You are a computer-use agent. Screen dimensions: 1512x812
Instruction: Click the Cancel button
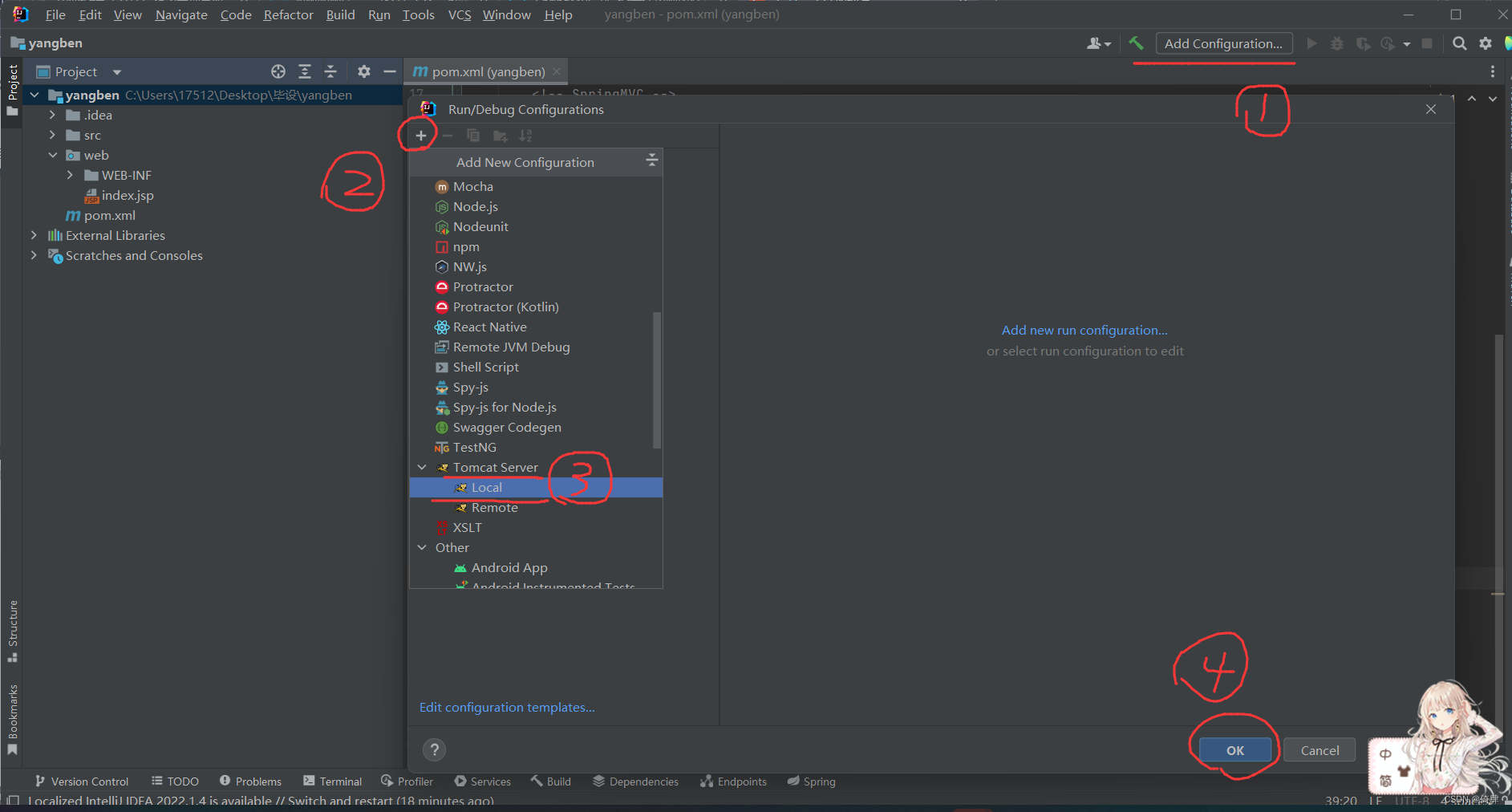coord(1319,750)
